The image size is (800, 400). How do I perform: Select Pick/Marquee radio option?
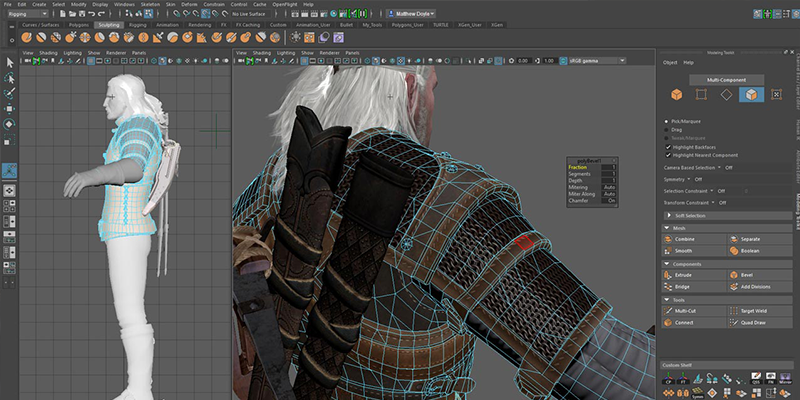pos(666,121)
